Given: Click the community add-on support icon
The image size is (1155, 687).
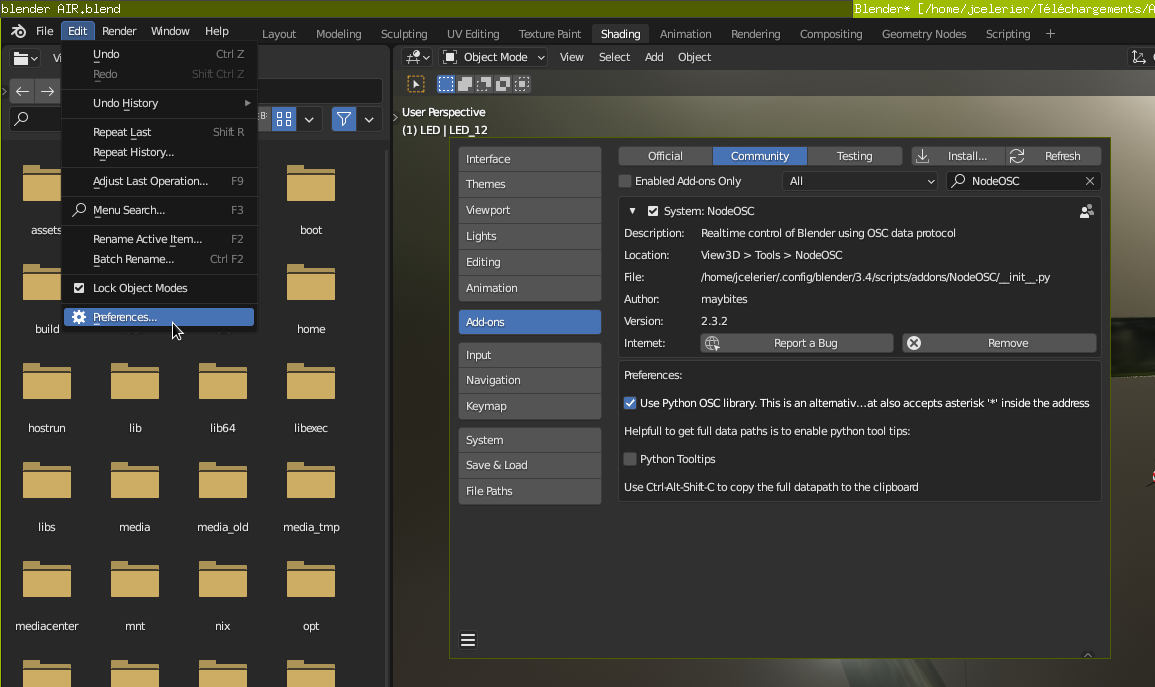Looking at the screenshot, I should (1086, 211).
